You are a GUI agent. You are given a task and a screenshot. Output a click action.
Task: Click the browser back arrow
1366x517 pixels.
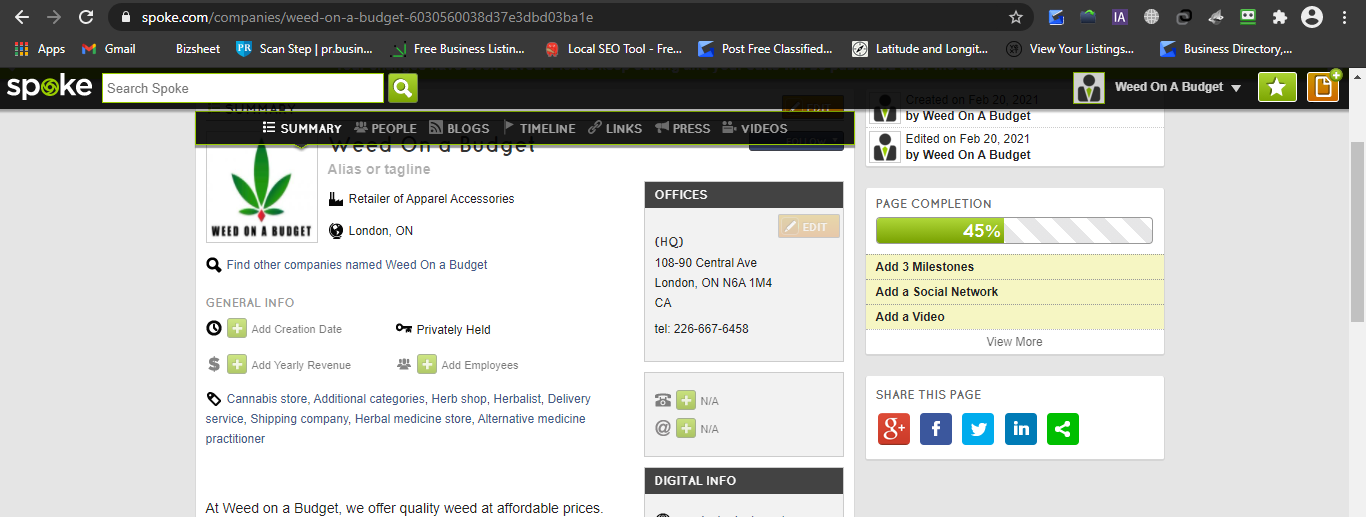point(21,17)
